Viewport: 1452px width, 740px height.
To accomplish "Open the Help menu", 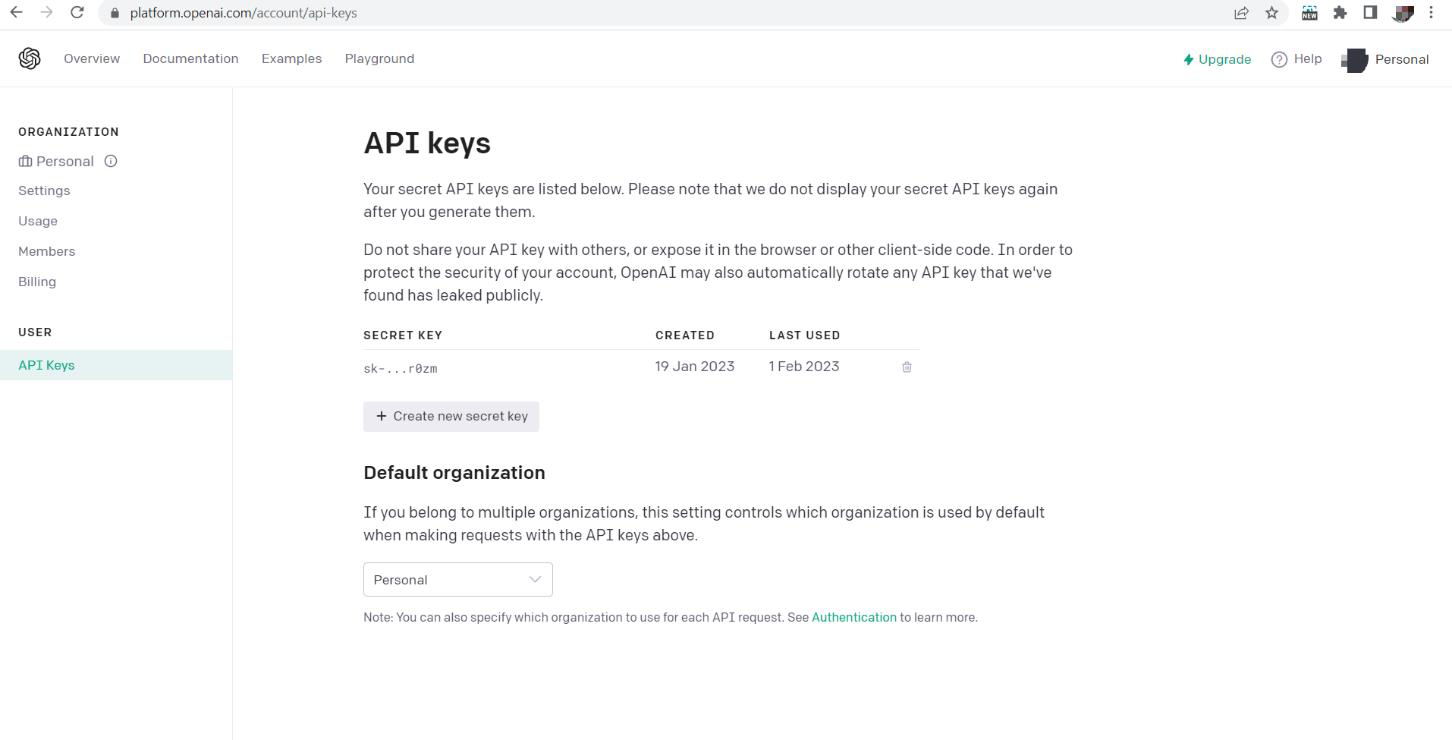I will coord(1296,59).
